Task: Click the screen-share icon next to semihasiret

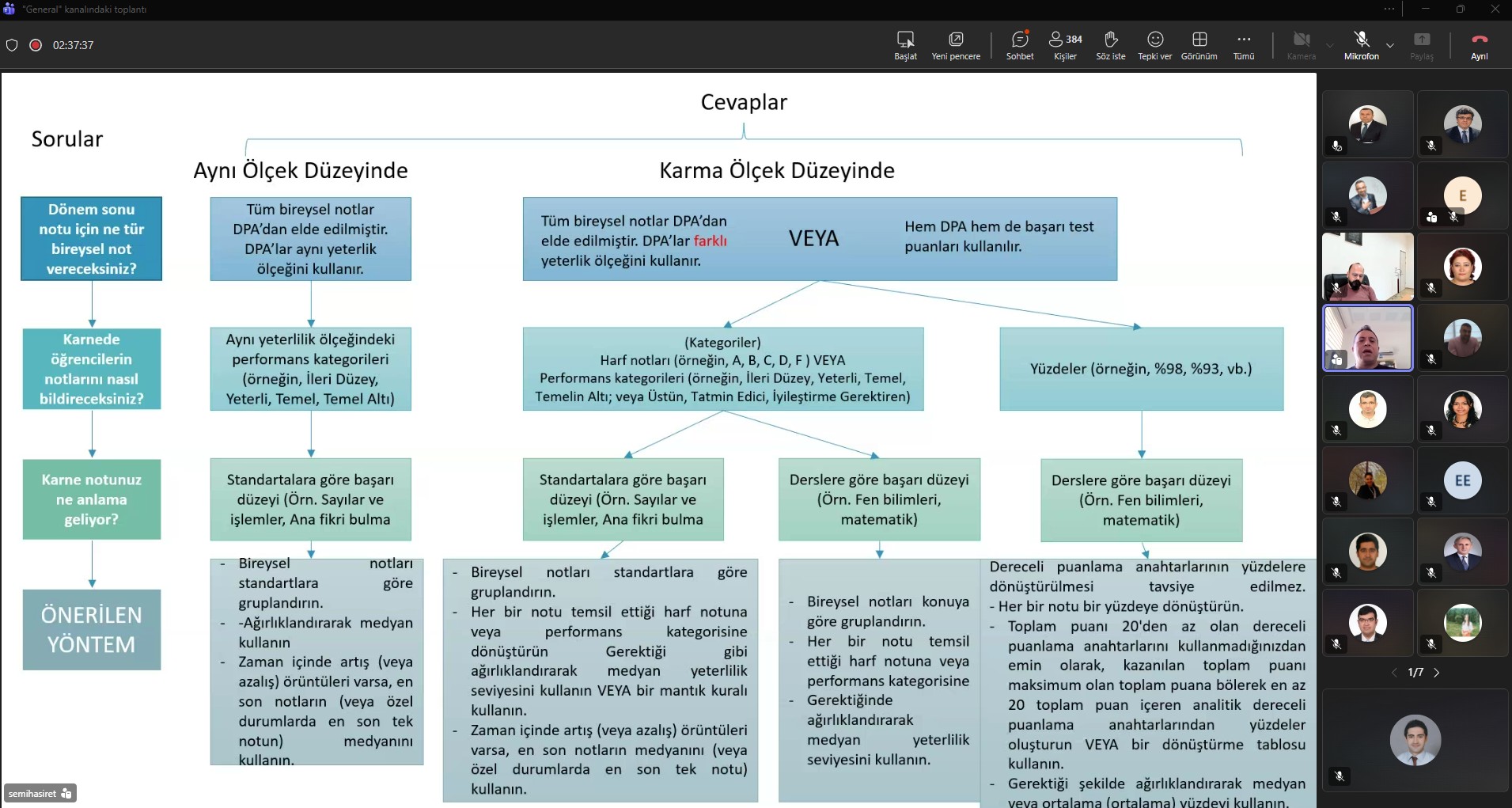Action: pyautogui.click(x=66, y=793)
